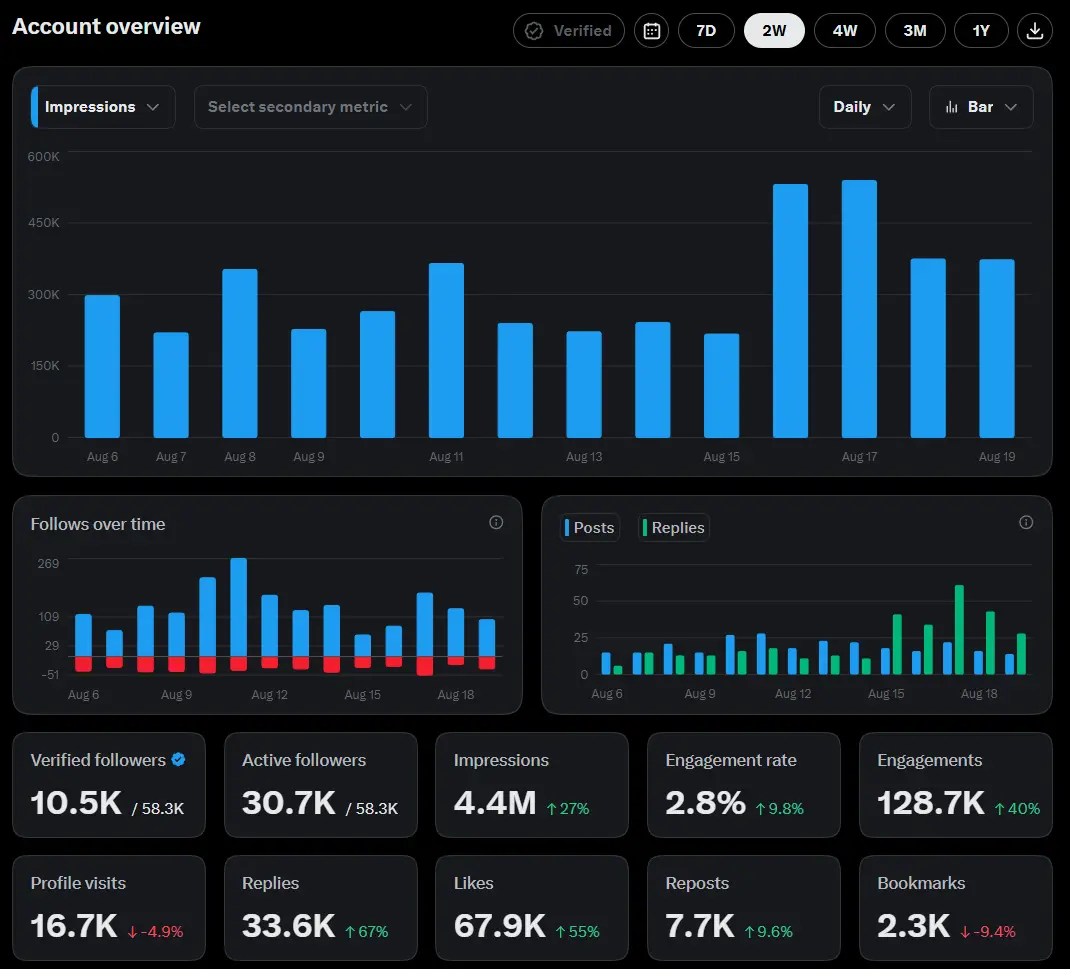Click the Aug 11 impressions bar

pos(446,350)
